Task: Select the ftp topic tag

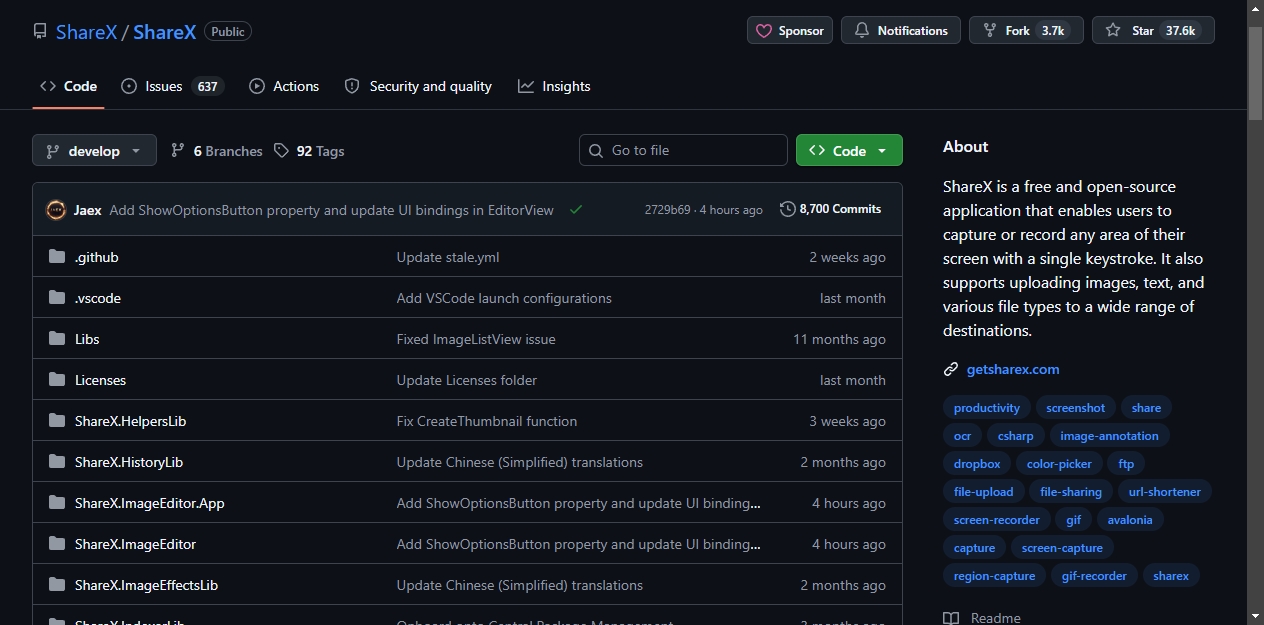Action: 1126,464
